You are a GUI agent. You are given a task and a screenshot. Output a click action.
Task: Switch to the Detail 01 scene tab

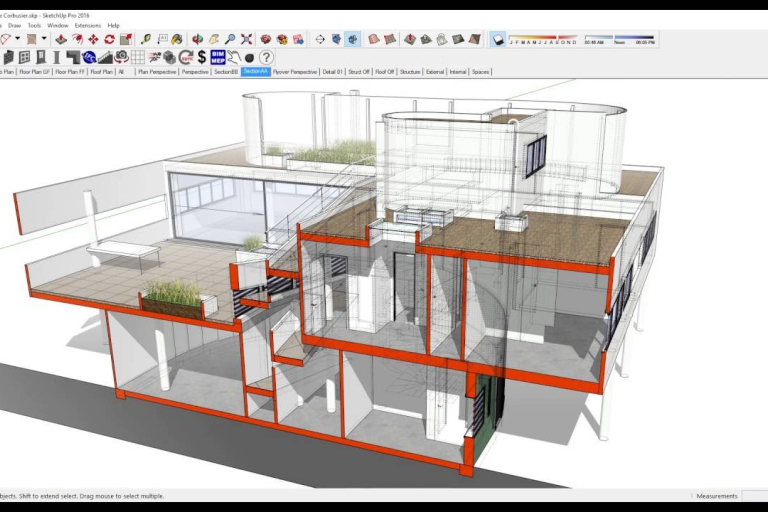coord(332,72)
